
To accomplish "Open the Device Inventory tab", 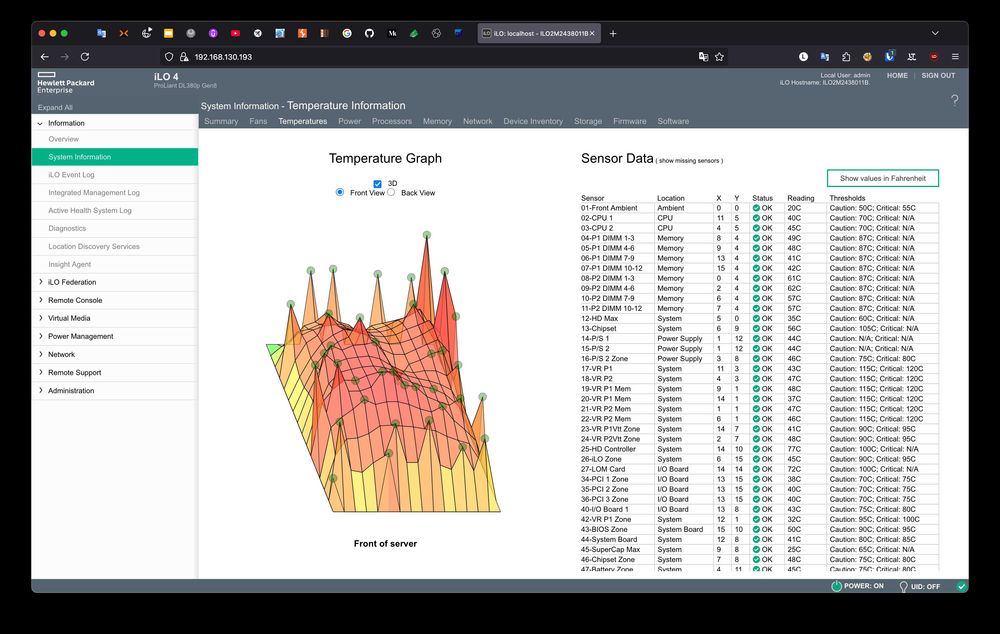I will 532,121.
